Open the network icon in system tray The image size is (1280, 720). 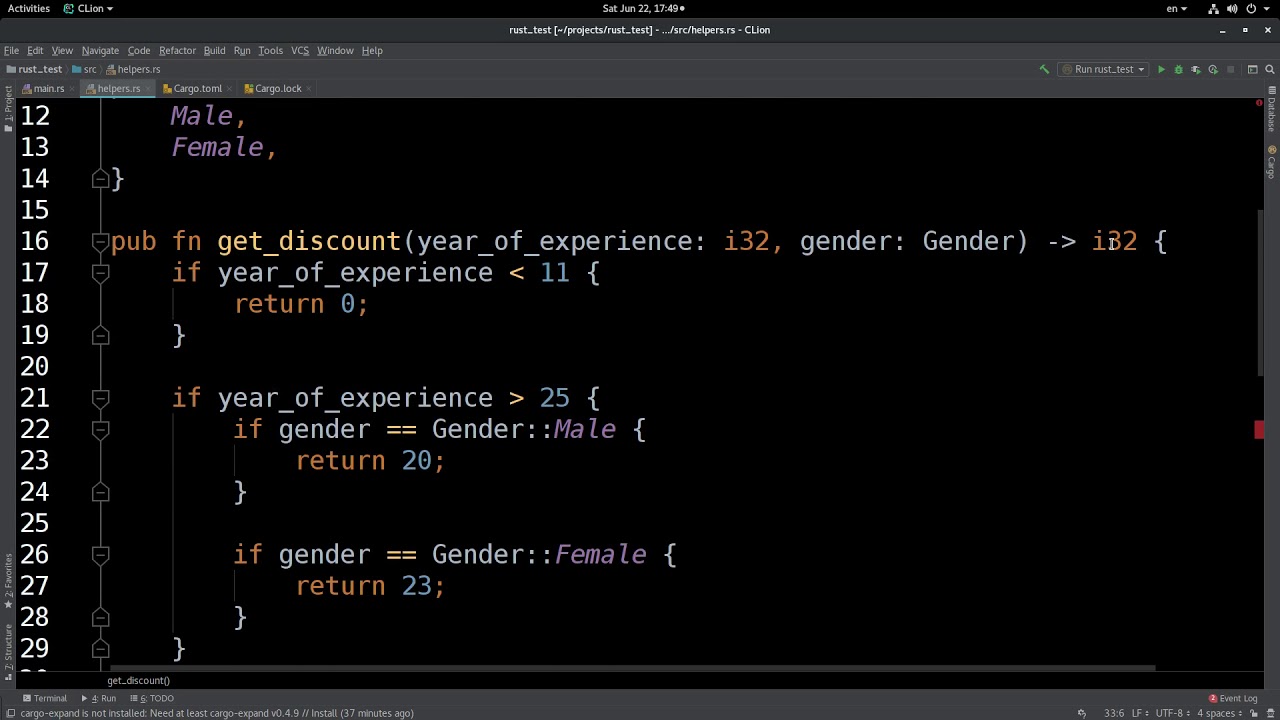[1214, 8]
